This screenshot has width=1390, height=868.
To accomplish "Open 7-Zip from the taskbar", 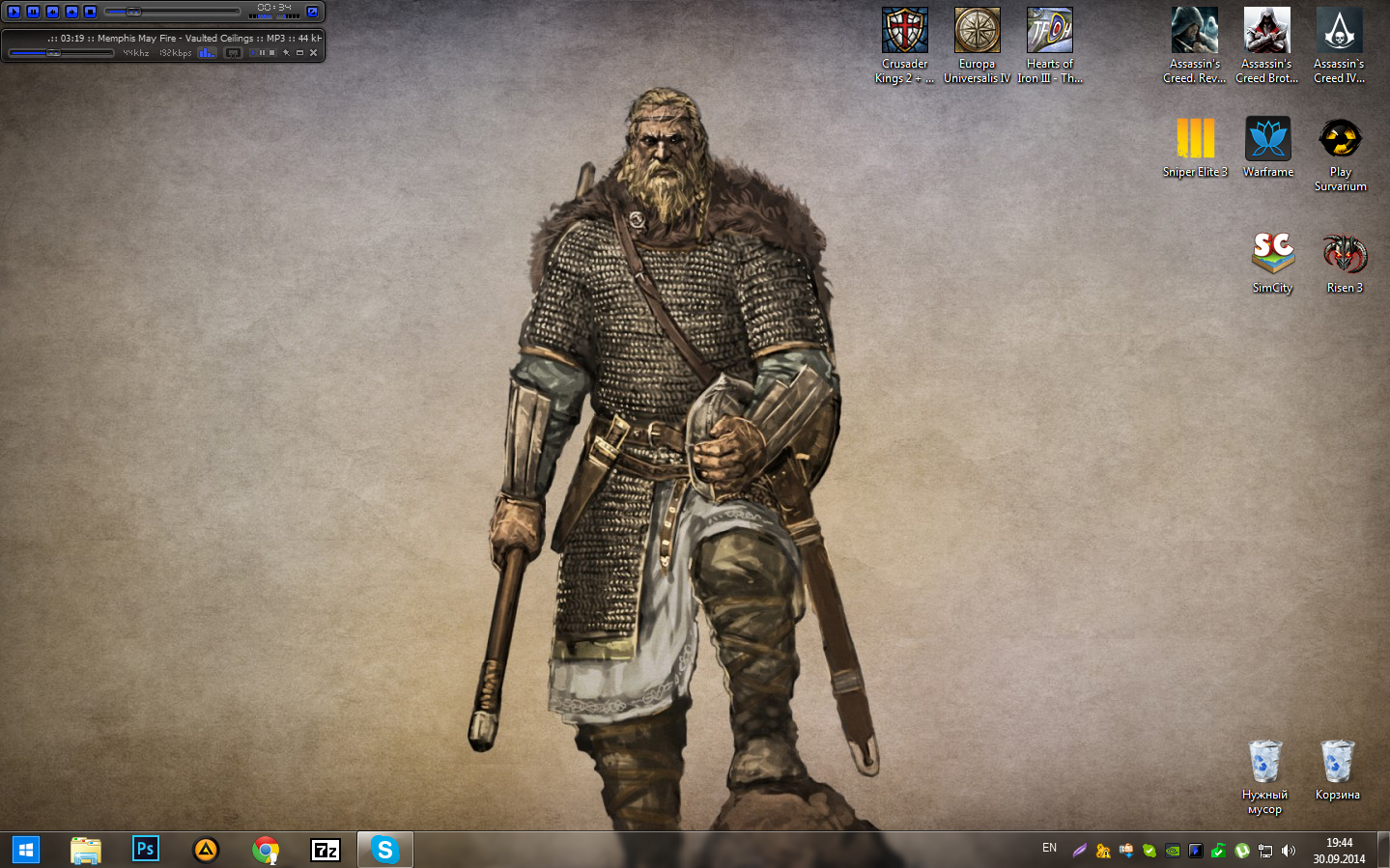I will [x=326, y=850].
